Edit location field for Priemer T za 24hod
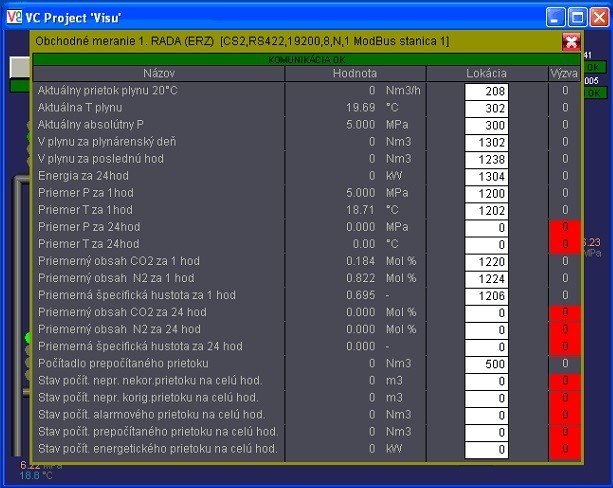 [486, 245]
